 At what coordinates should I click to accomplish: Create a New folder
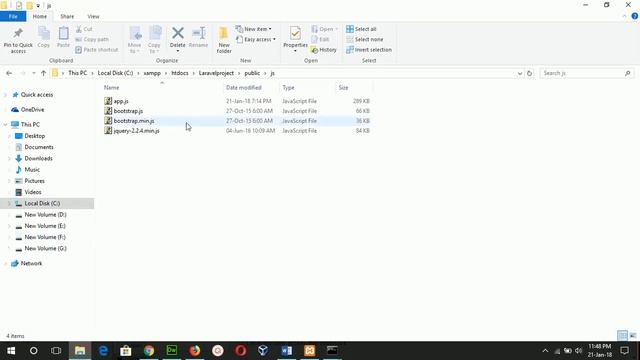click(x=224, y=40)
